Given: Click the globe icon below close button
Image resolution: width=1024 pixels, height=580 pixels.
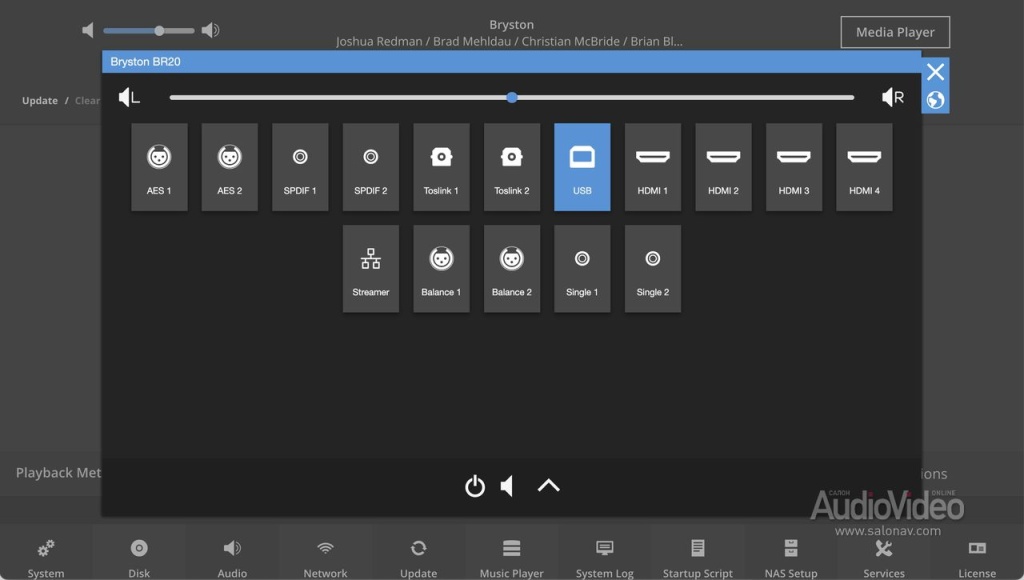Looking at the screenshot, I should click(935, 100).
